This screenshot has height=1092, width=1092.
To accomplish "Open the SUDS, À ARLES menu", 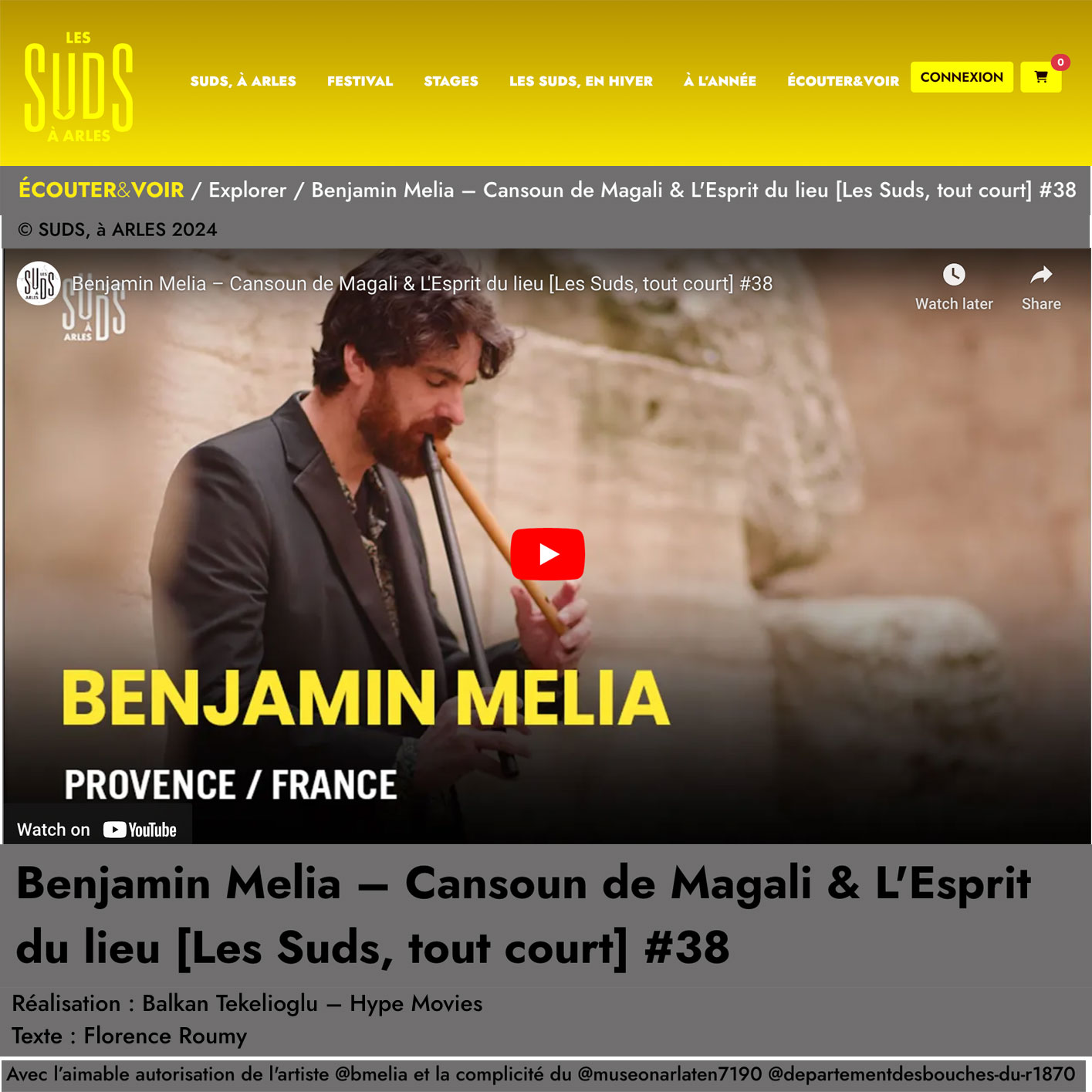I will (x=243, y=81).
